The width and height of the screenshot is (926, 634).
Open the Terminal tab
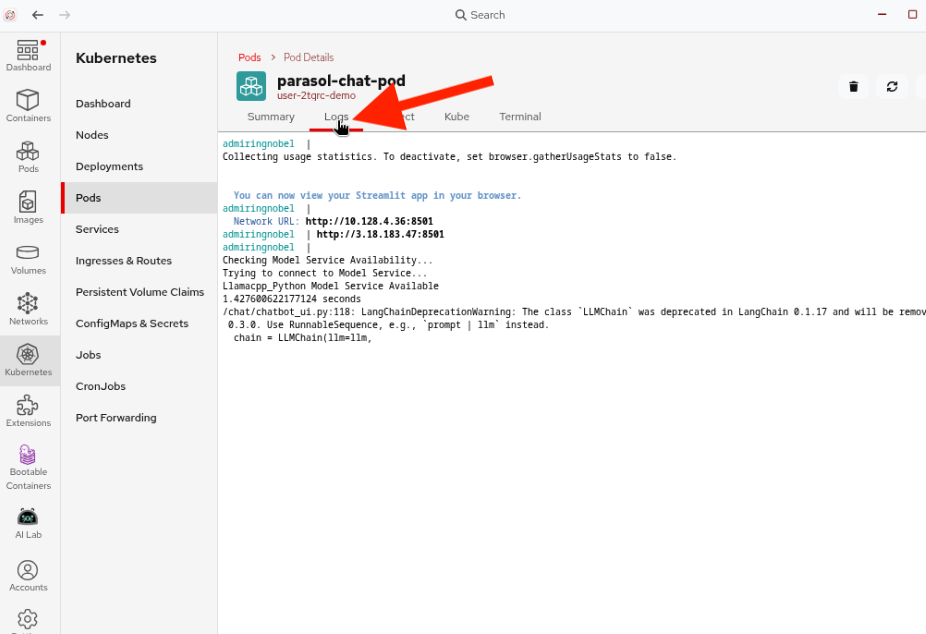coord(520,117)
